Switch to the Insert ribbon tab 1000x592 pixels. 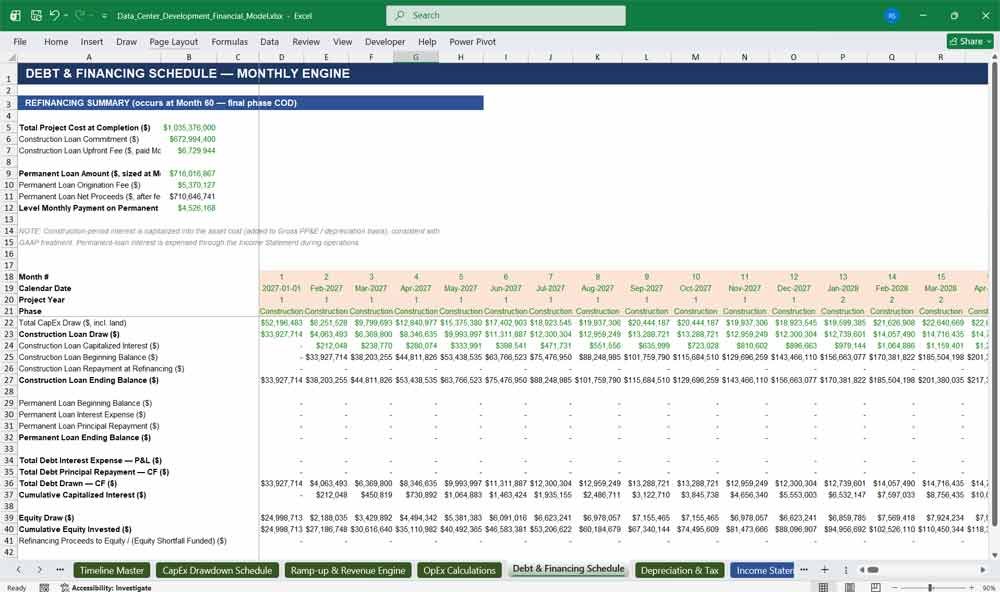click(91, 41)
